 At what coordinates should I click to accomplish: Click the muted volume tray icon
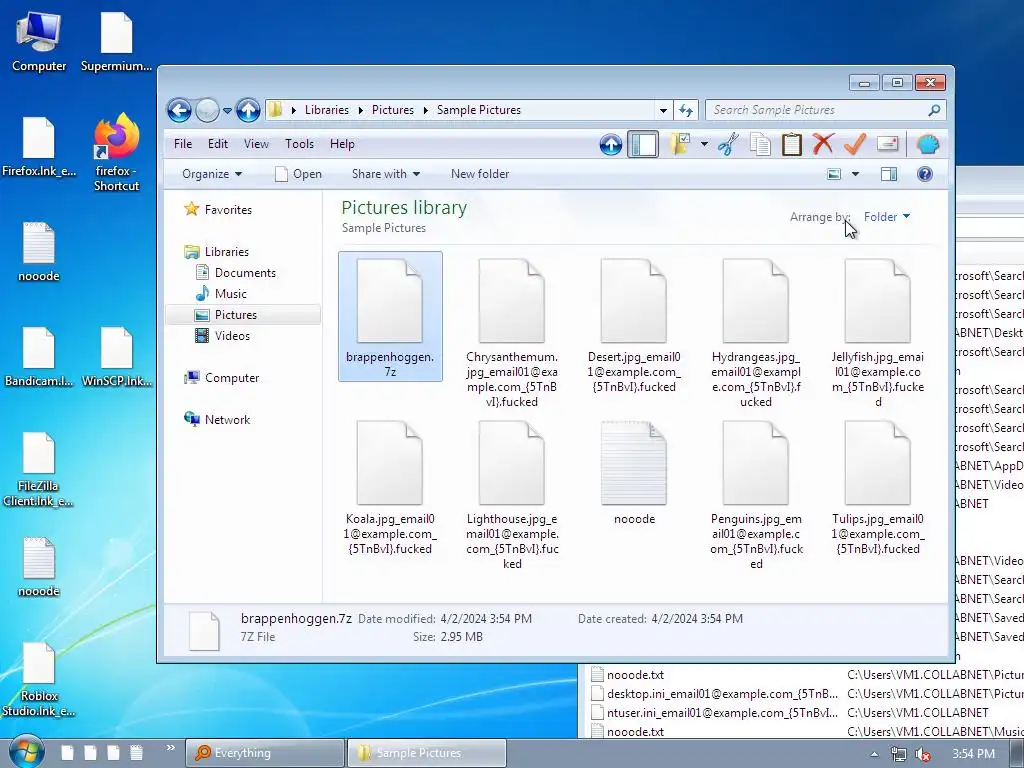point(923,754)
